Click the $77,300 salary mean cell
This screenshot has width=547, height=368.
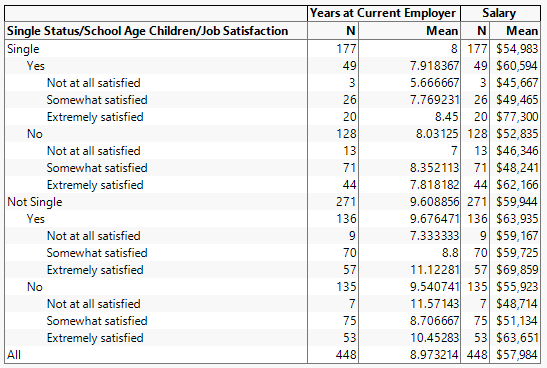point(517,117)
